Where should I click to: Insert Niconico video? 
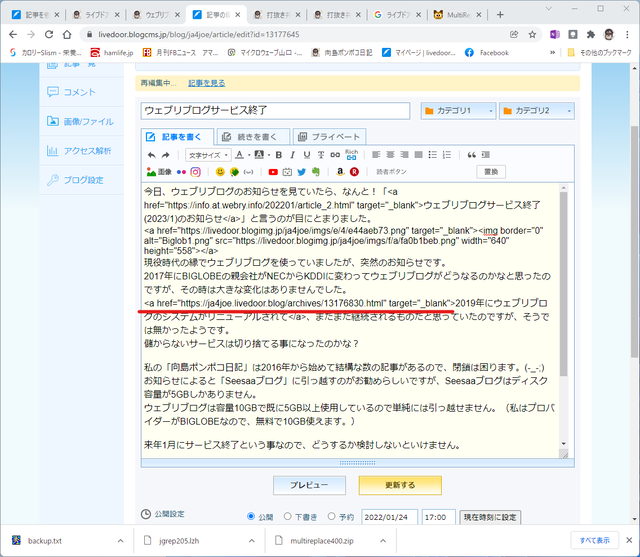pyautogui.click(x=287, y=172)
